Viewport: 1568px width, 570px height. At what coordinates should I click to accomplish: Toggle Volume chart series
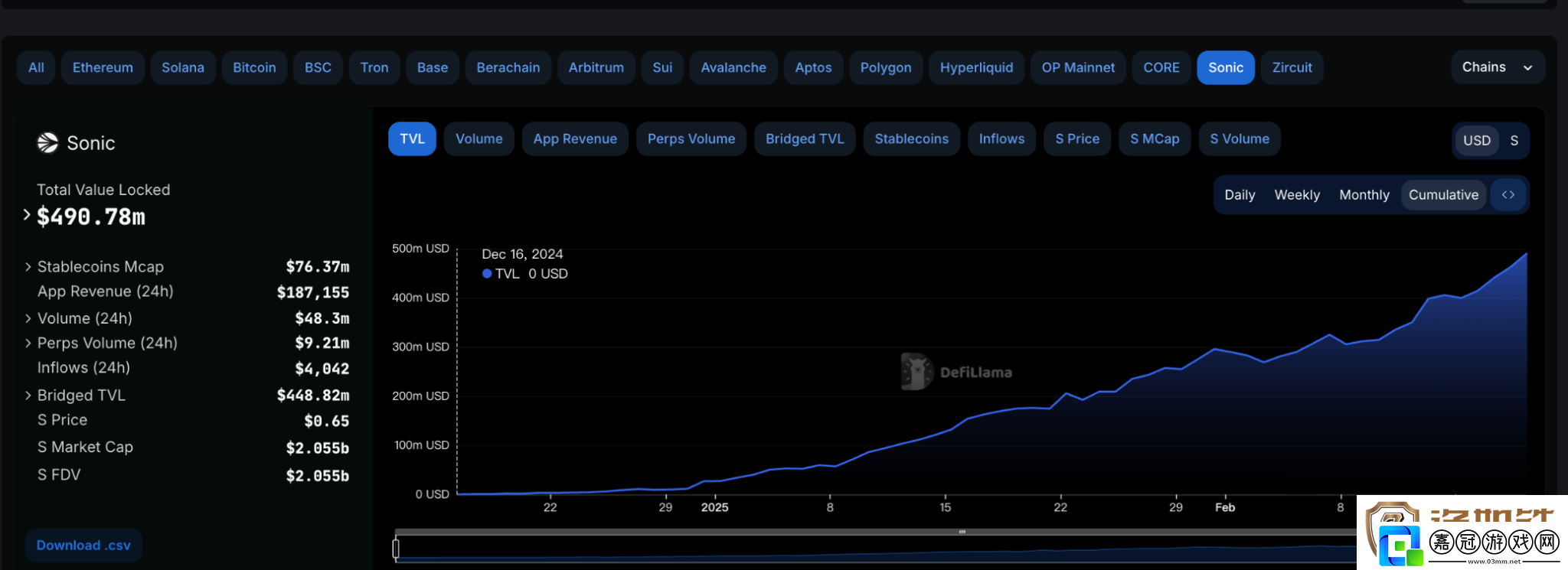coord(479,139)
